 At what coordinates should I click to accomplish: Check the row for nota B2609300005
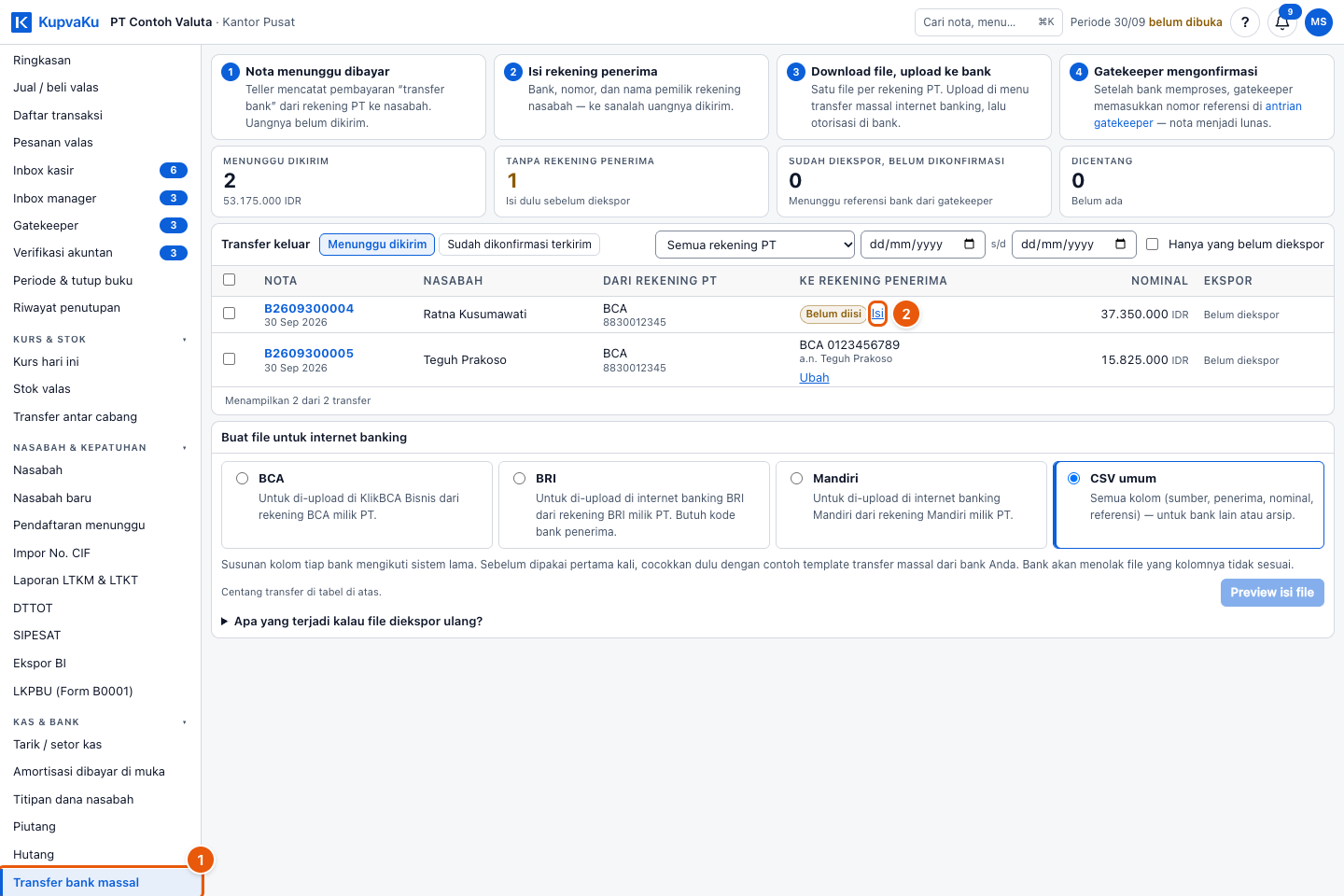(x=230, y=359)
